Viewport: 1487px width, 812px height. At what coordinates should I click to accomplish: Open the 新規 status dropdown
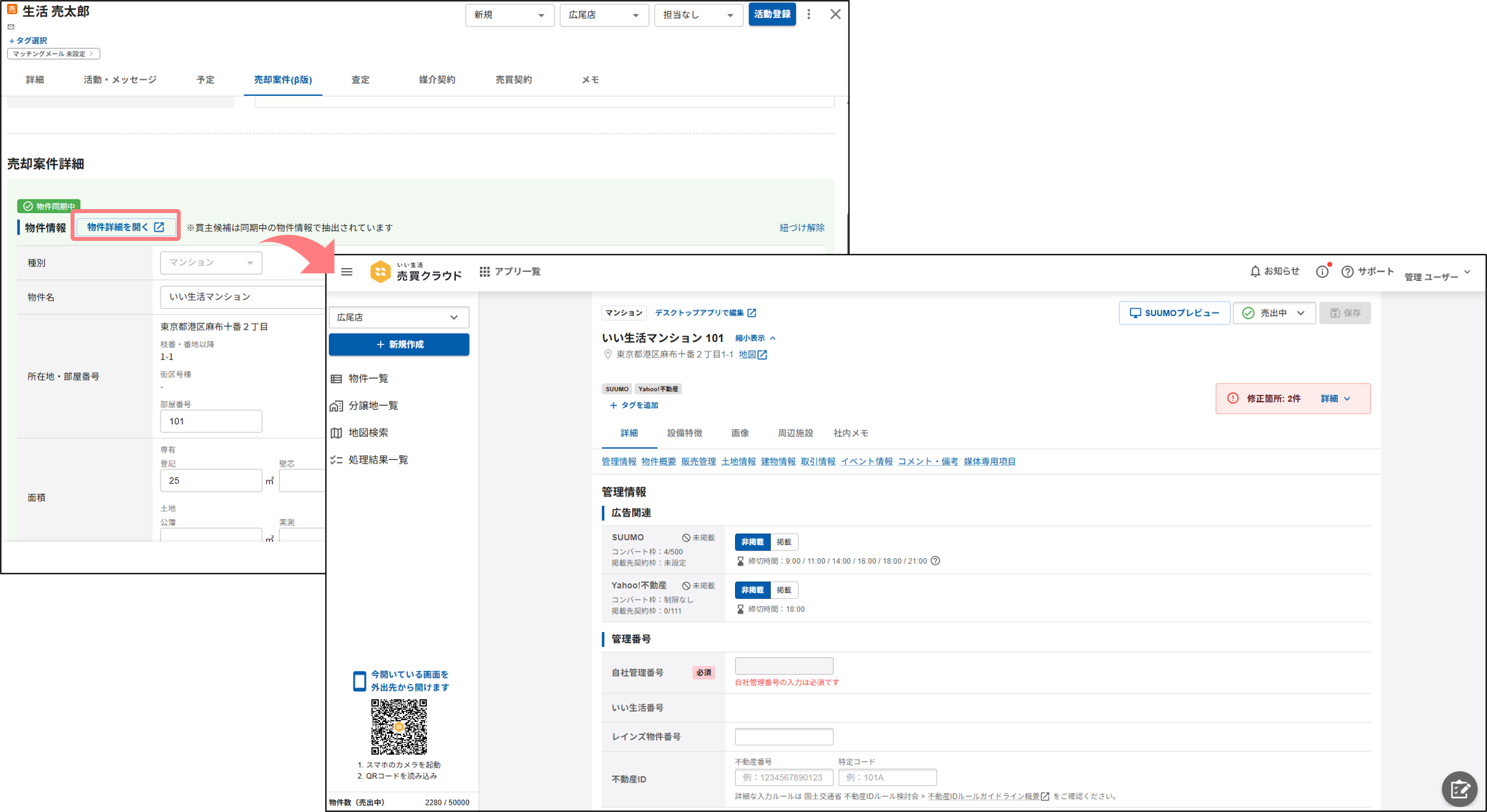[x=509, y=15]
